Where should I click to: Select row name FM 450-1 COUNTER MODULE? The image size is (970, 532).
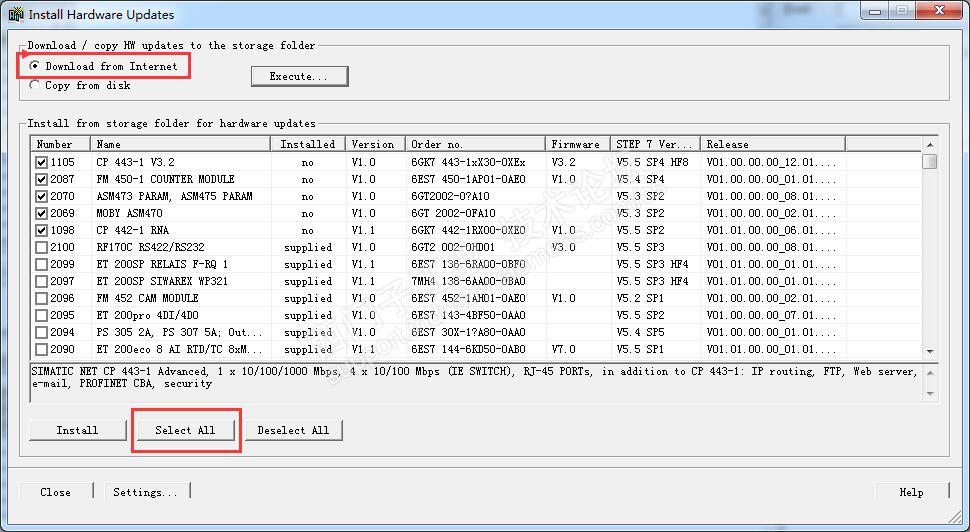pos(165,179)
